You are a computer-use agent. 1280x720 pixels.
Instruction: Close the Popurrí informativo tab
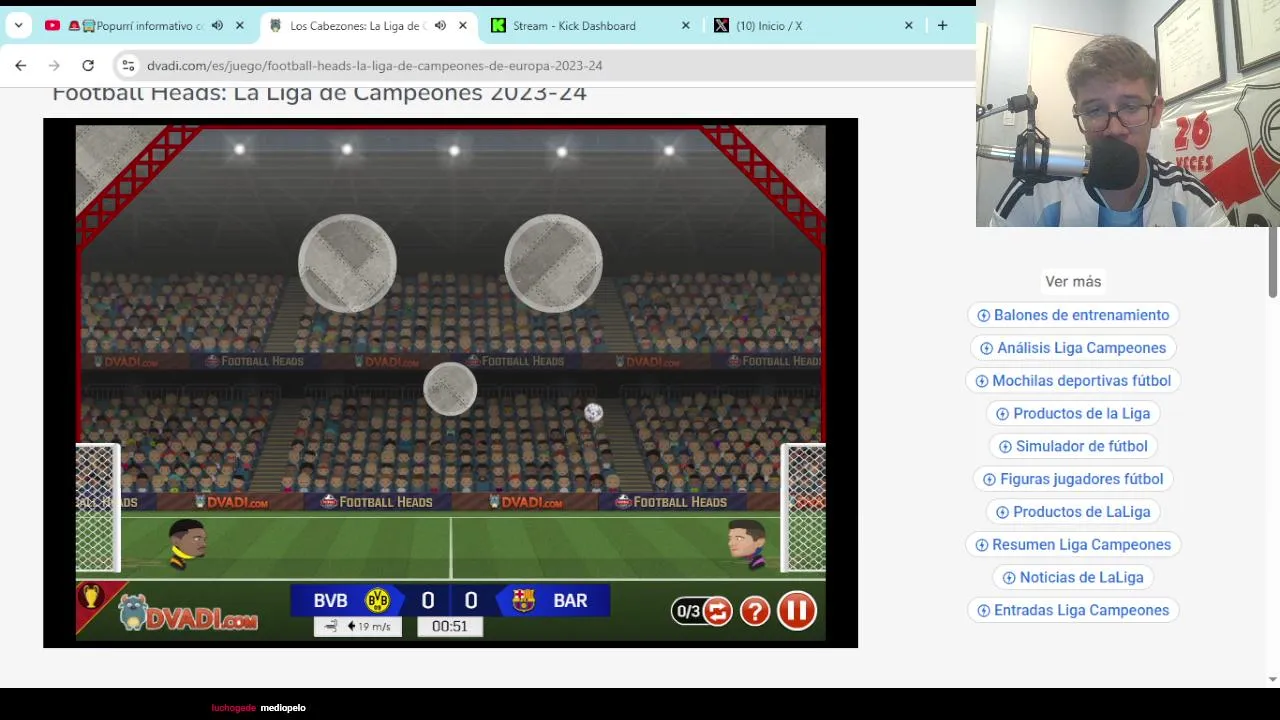[x=239, y=25]
